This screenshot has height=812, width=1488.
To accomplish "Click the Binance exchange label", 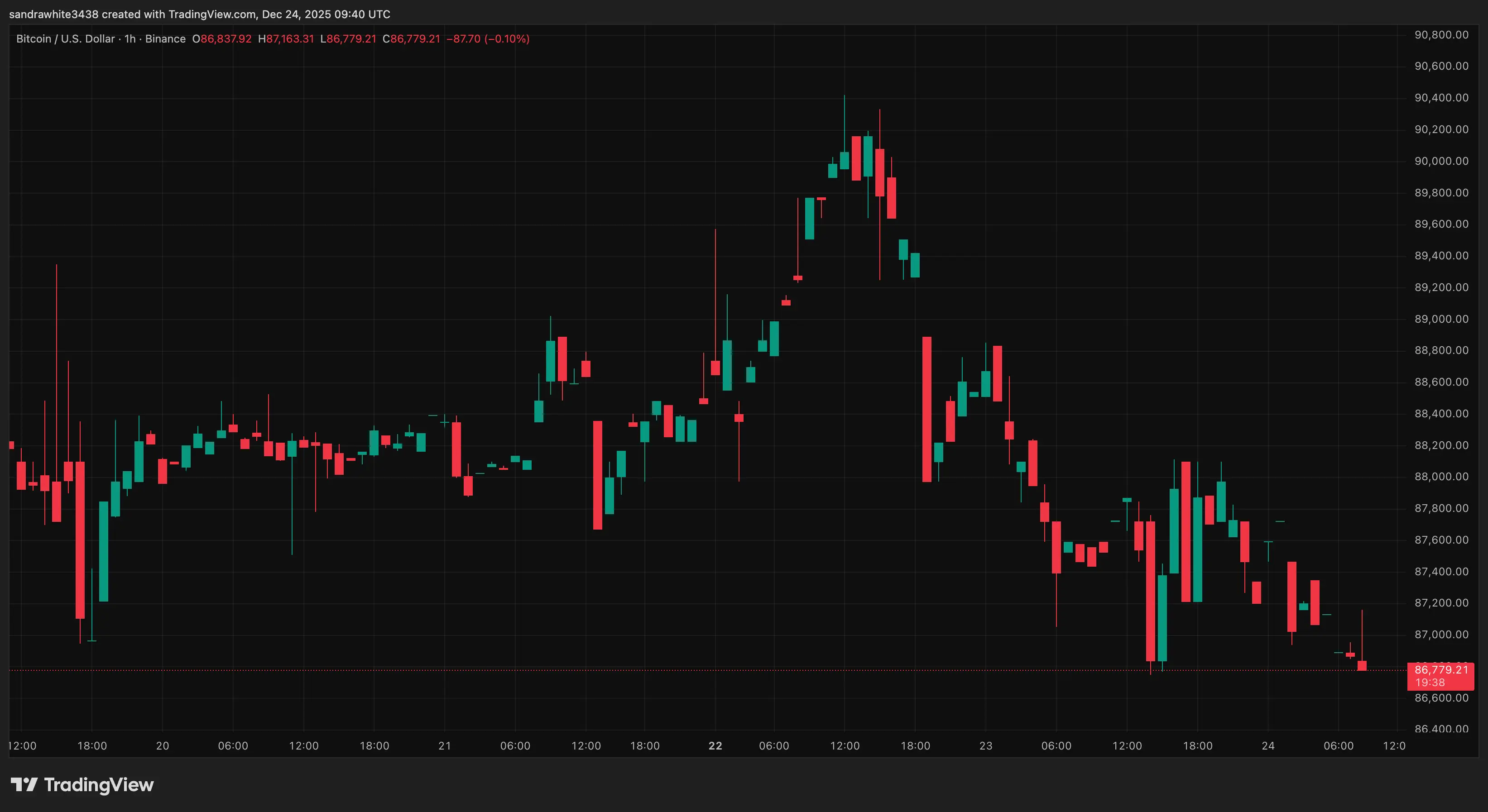I will tap(166, 38).
